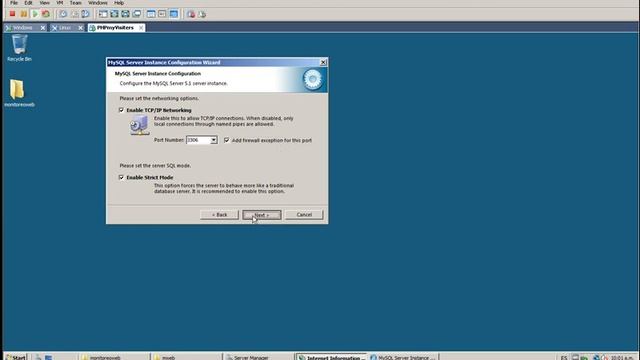Close the Windows VM tab
This screenshot has width=640, height=360.
(x=43, y=28)
